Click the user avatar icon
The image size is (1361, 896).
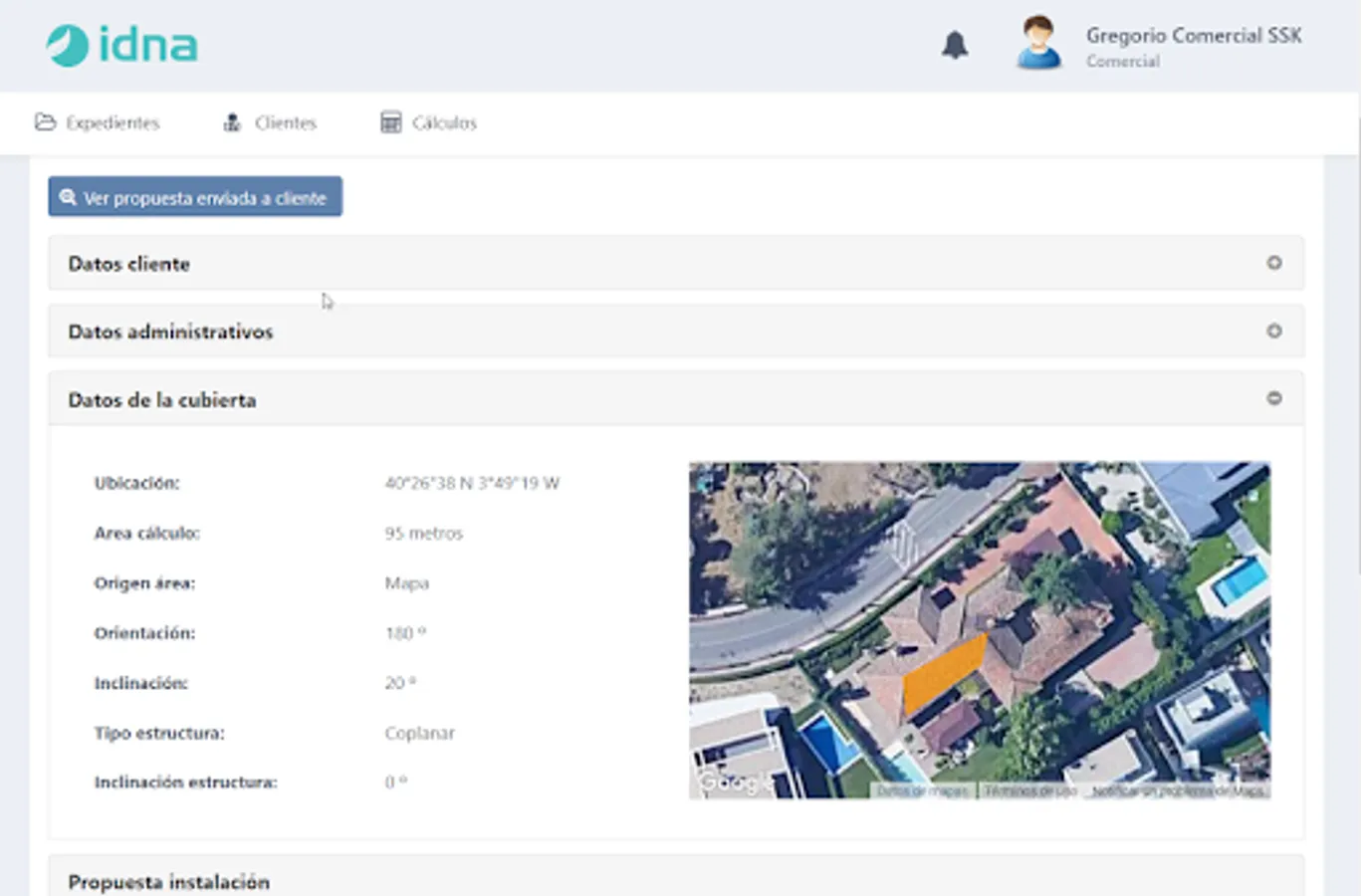click(x=1038, y=43)
